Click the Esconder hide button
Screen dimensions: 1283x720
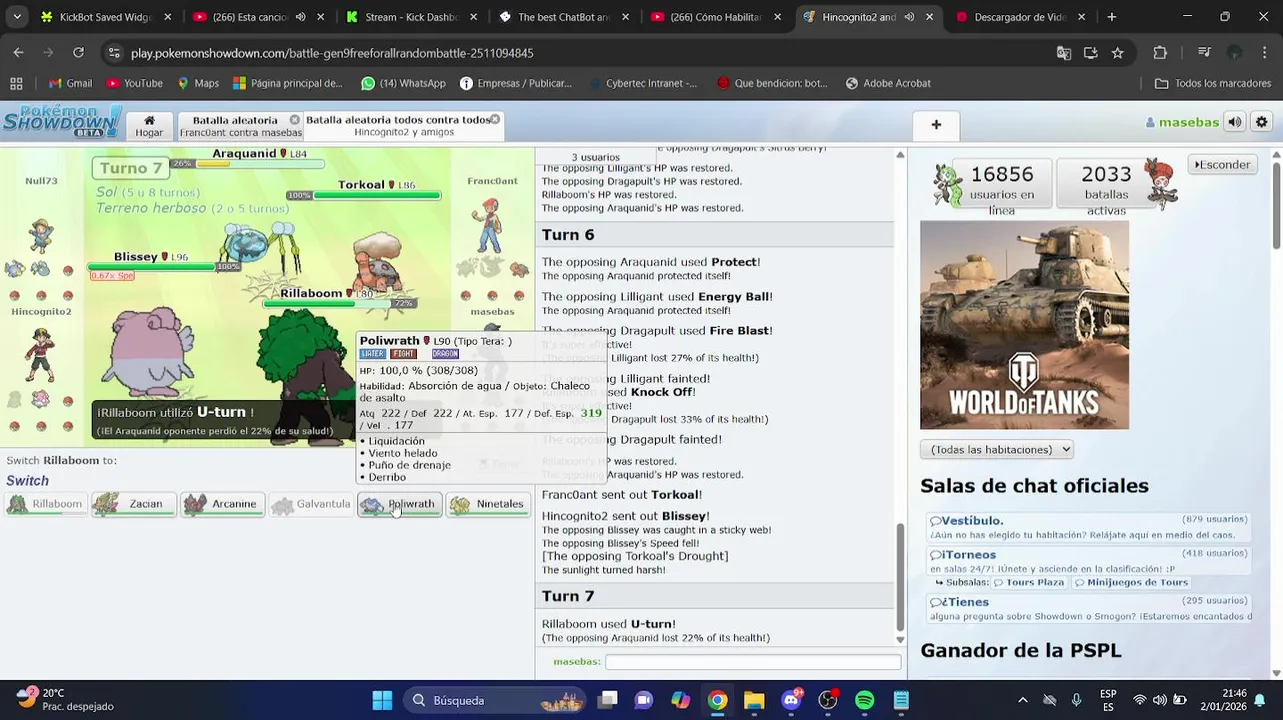click(x=1223, y=164)
